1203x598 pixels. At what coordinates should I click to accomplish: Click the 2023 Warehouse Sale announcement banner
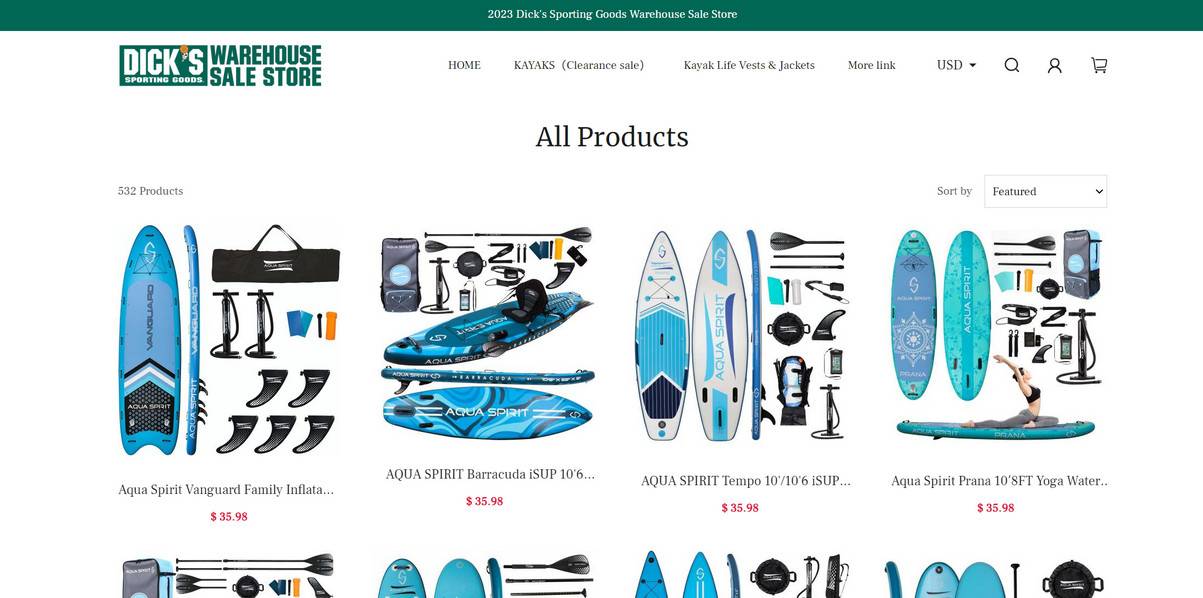[612, 14]
